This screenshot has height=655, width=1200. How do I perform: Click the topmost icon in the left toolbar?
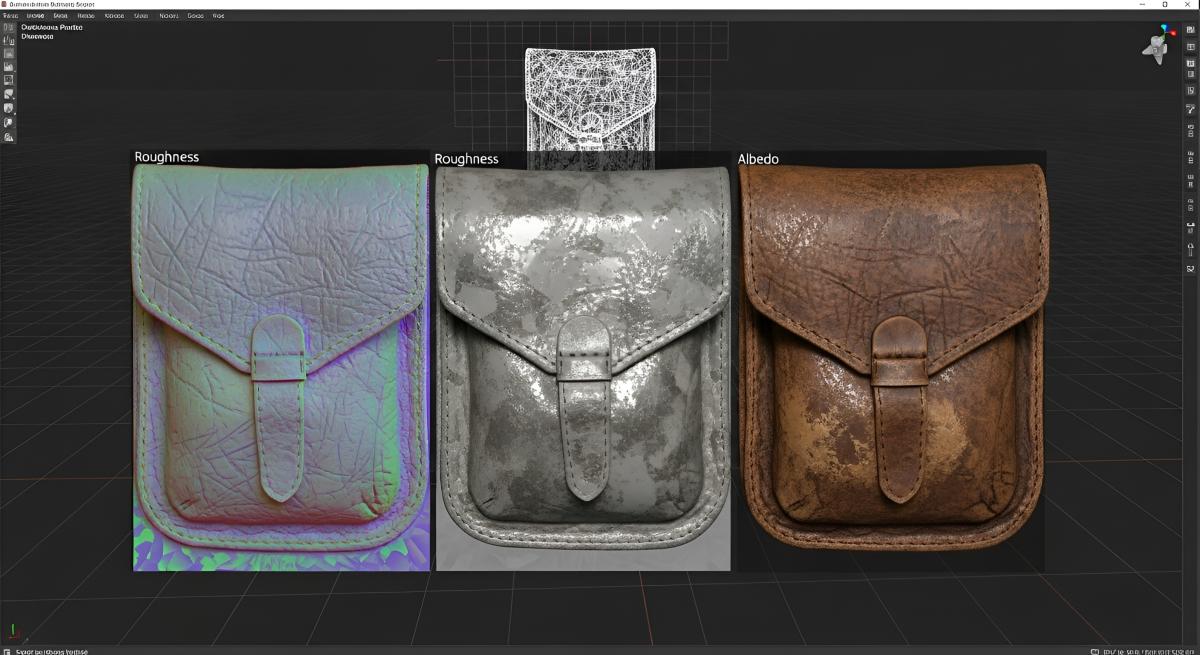(x=9, y=27)
